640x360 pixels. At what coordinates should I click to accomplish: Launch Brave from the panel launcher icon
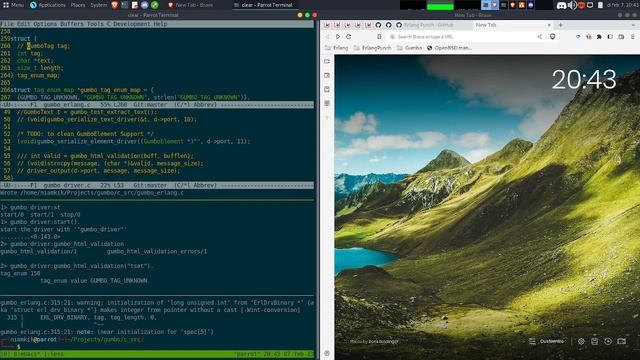click(115, 5)
